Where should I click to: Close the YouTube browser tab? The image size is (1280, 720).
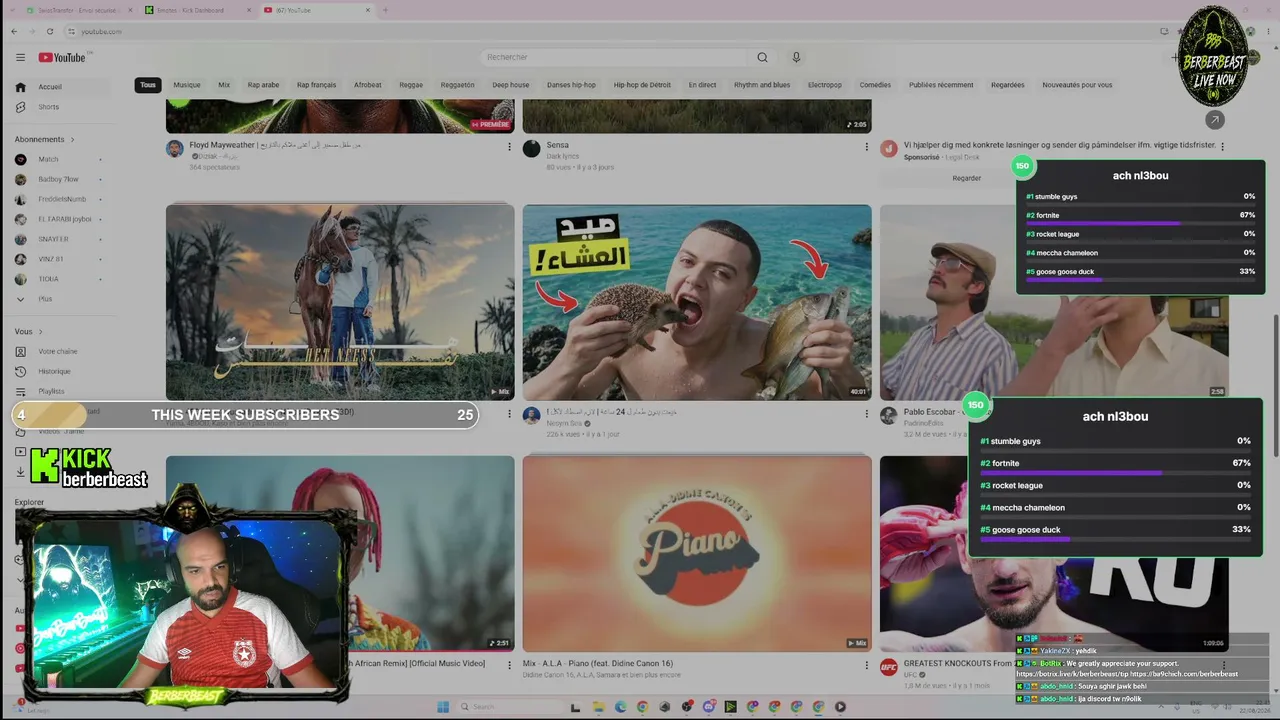[x=369, y=10]
